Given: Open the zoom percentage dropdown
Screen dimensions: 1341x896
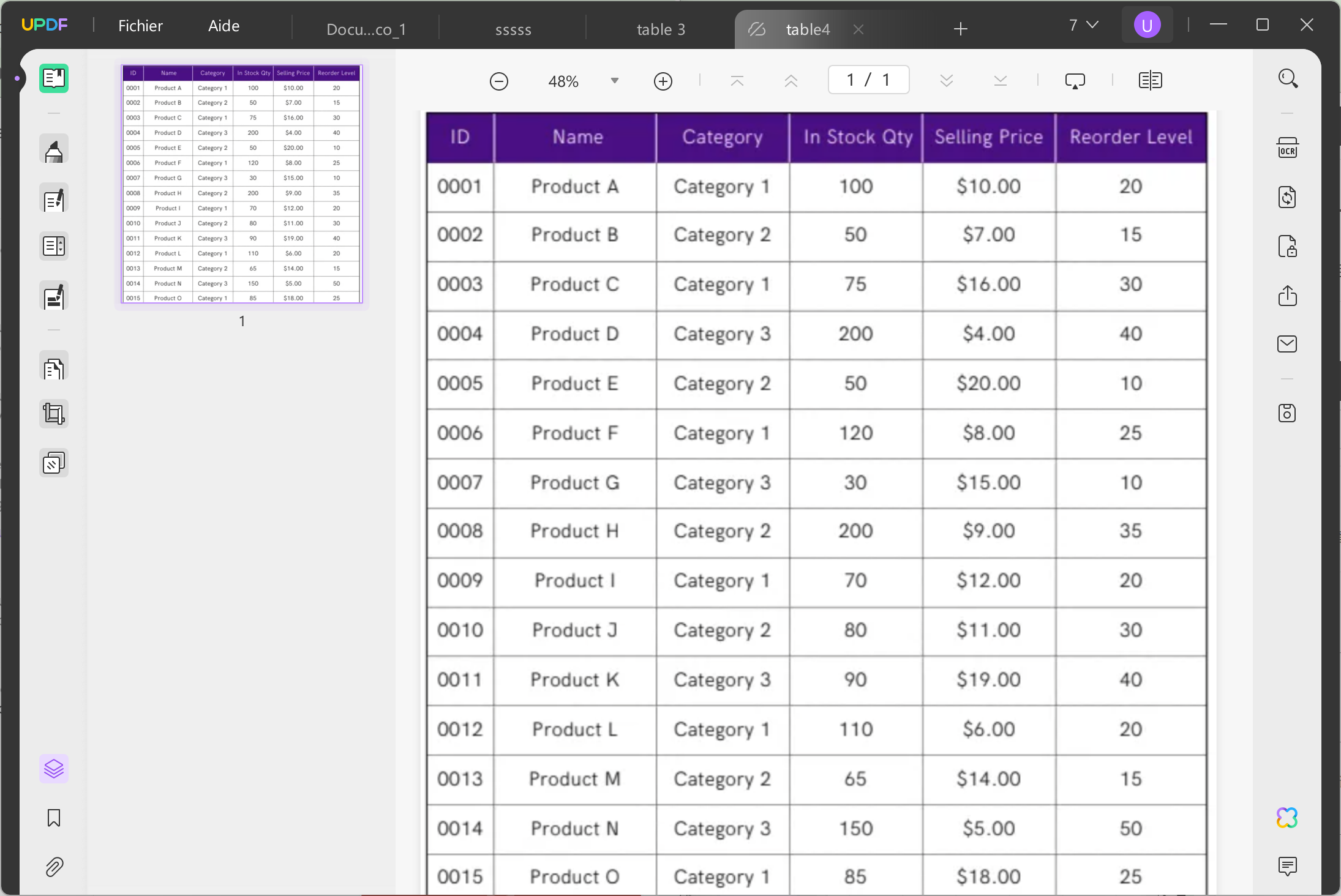Looking at the screenshot, I should tap(615, 80).
